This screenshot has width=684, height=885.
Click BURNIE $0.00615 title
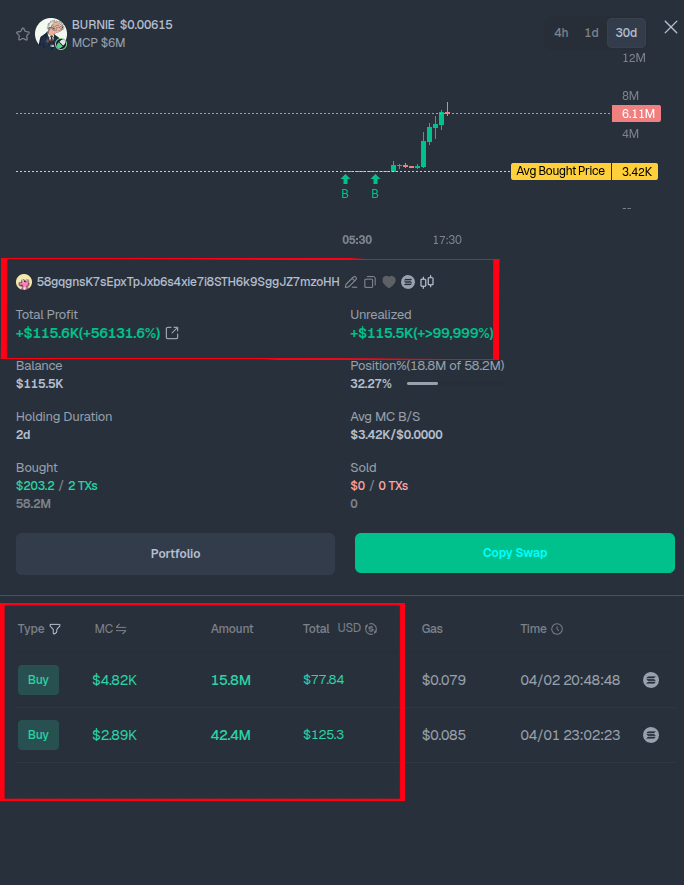point(122,25)
